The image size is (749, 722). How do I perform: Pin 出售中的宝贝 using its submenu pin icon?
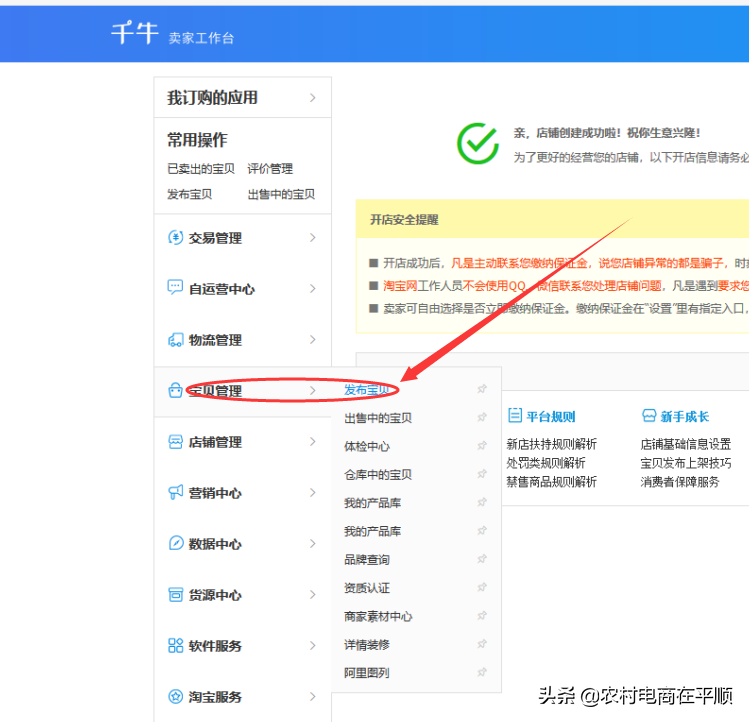pyautogui.click(x=482, y=417)
